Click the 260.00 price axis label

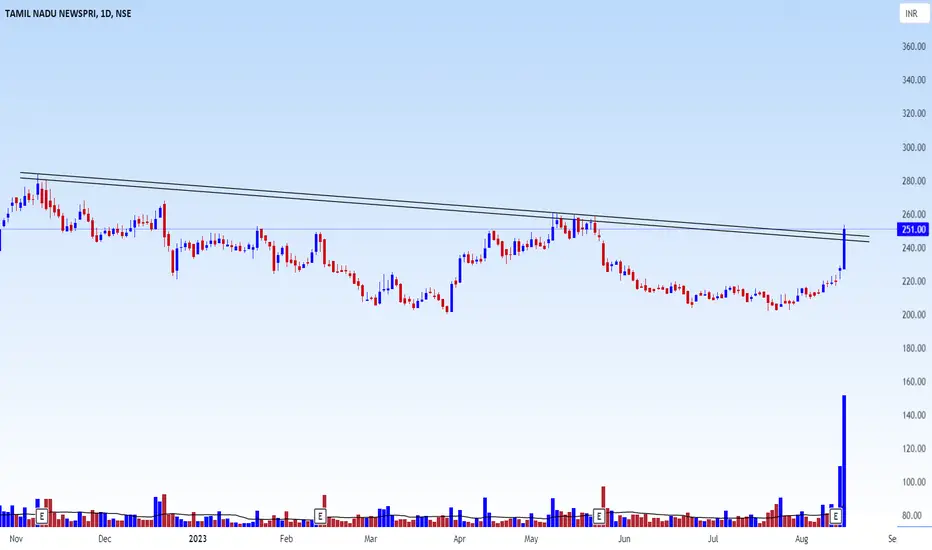pos(914,214)
